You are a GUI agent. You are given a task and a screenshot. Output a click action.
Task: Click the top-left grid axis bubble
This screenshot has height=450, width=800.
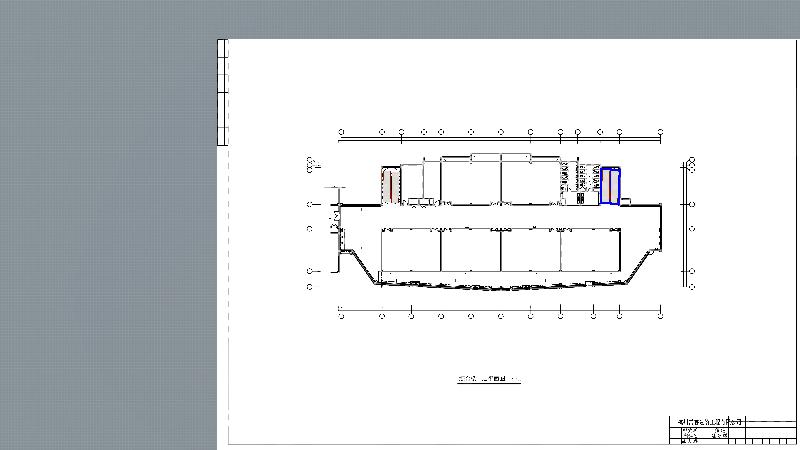point(342,131)
